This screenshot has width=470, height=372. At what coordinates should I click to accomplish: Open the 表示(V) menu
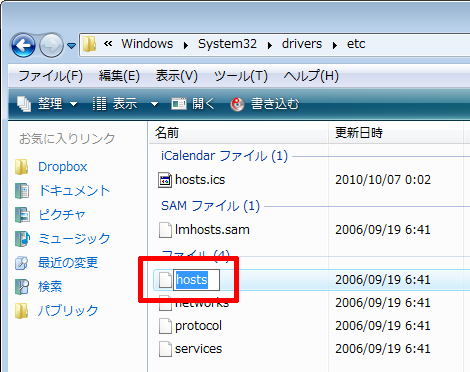click(177, 76)
